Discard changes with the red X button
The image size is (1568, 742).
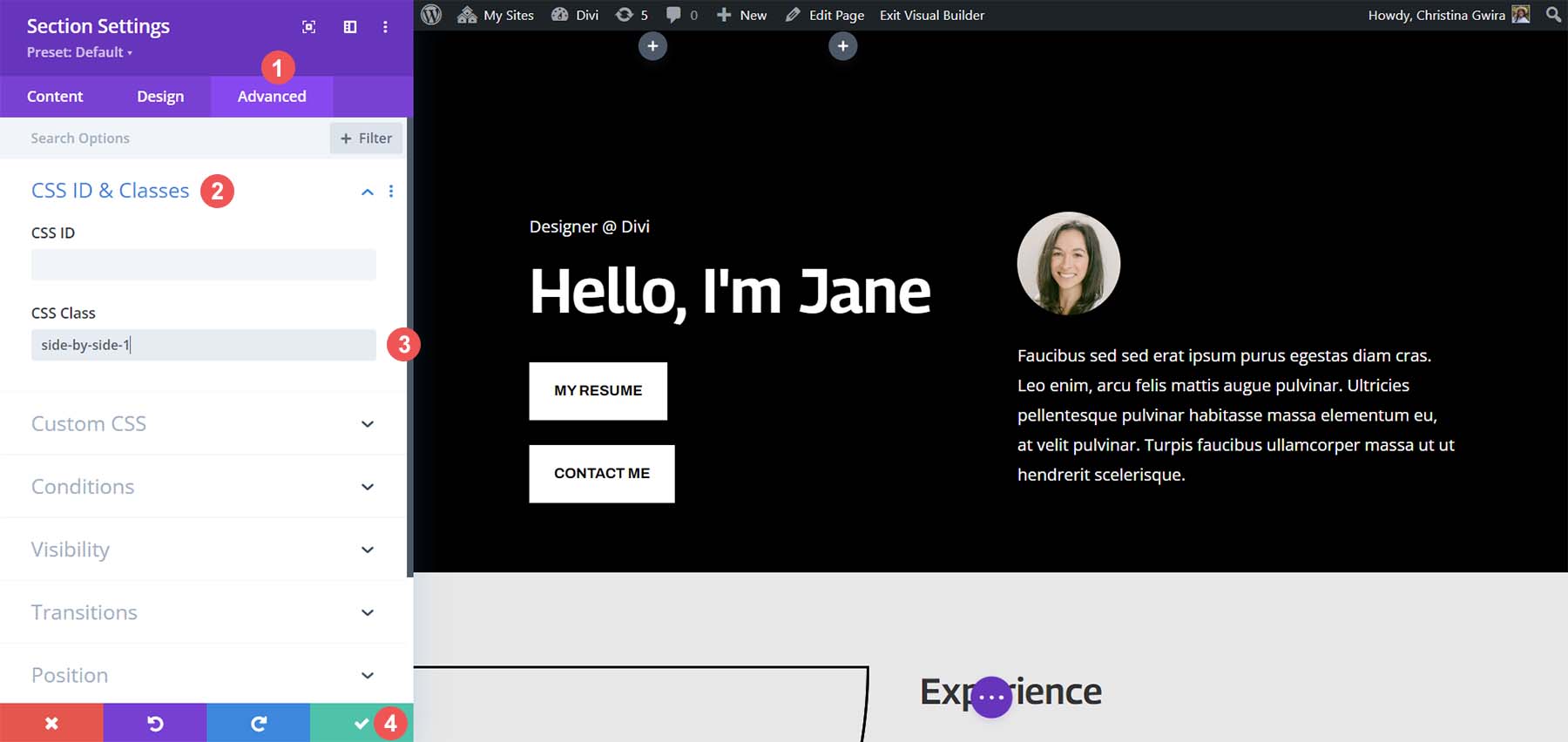pyautogui.click(x=51, y=723)
